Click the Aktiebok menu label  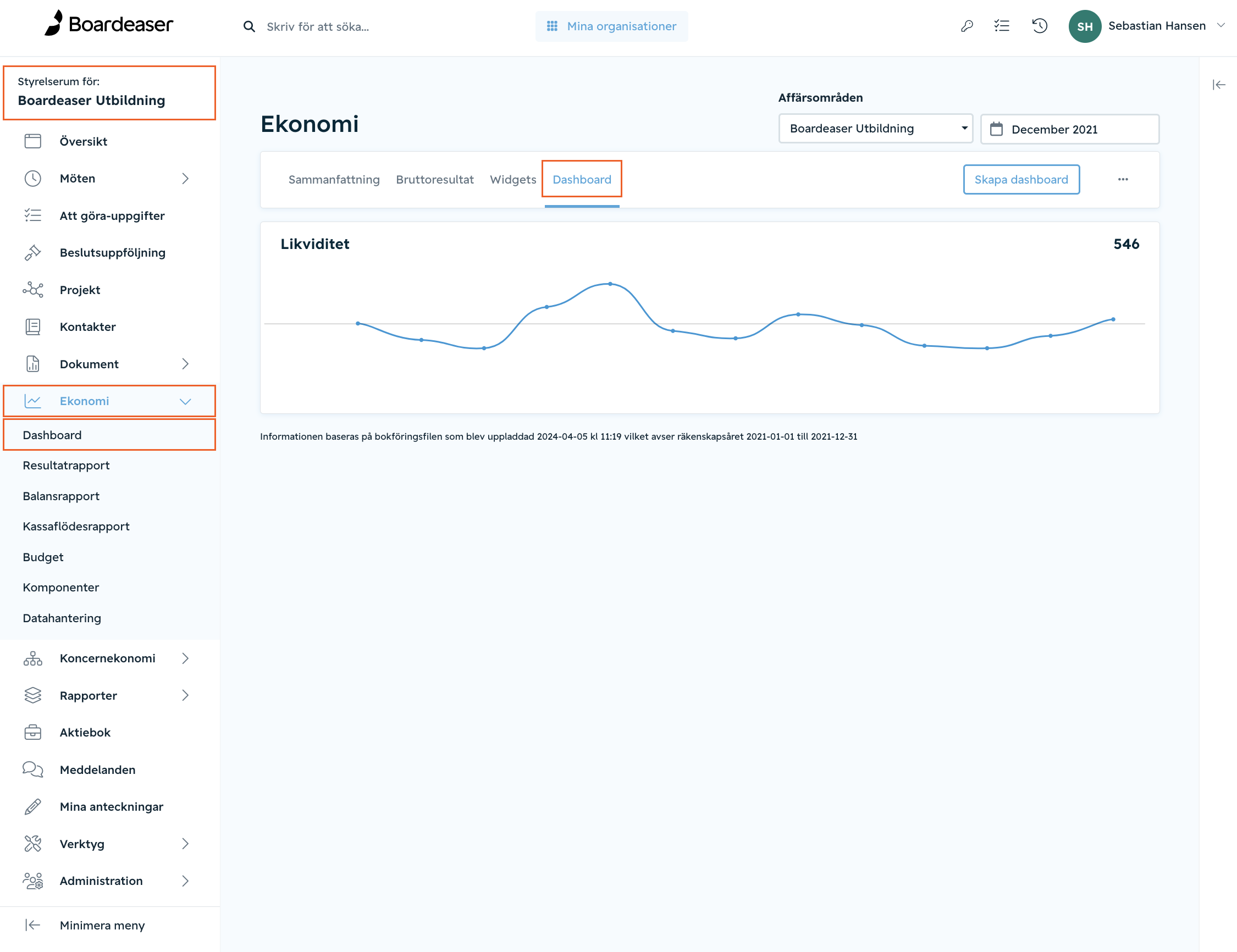85,732
